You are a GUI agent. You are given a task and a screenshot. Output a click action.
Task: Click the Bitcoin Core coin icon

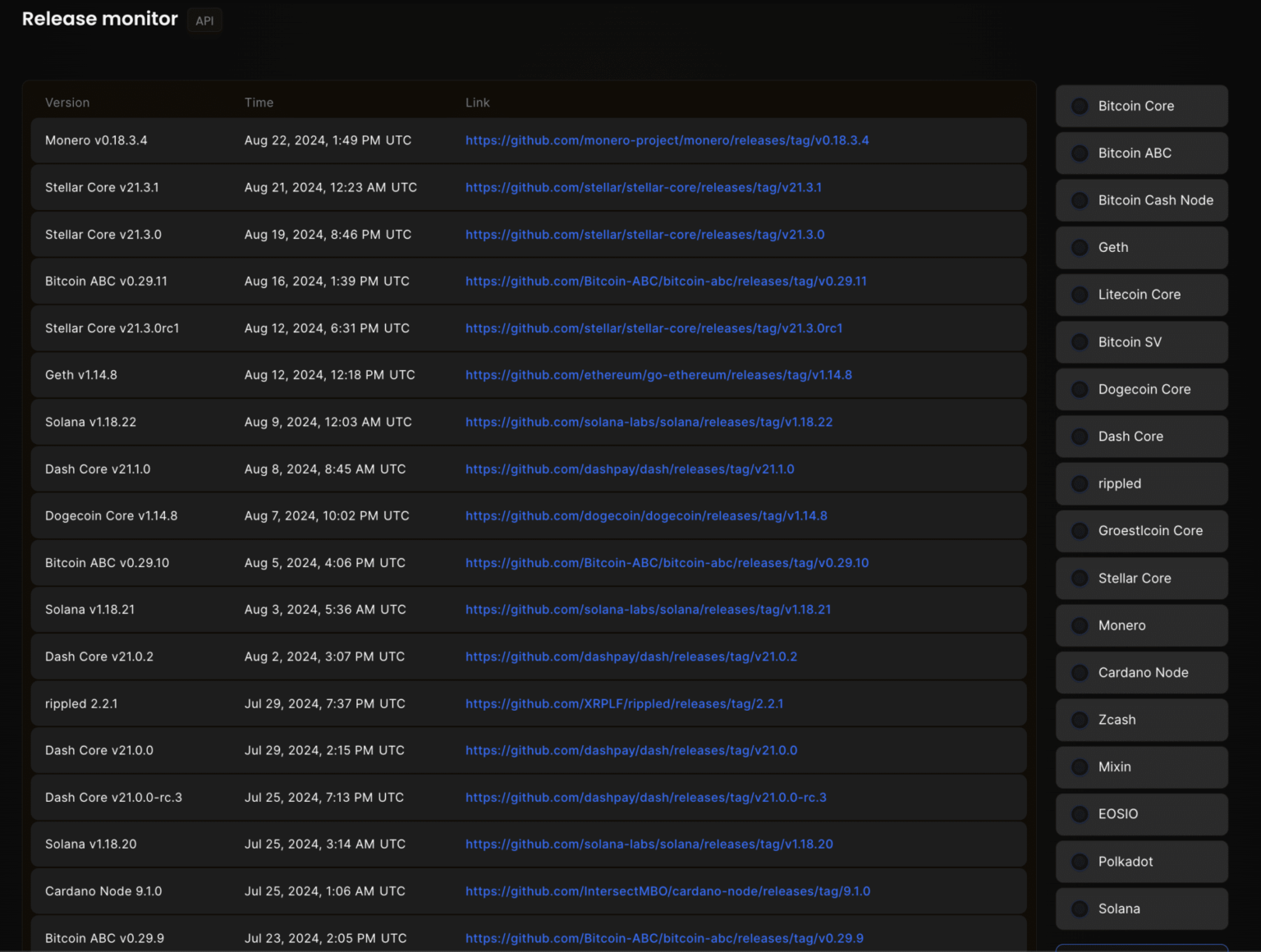click(1079, 106)
